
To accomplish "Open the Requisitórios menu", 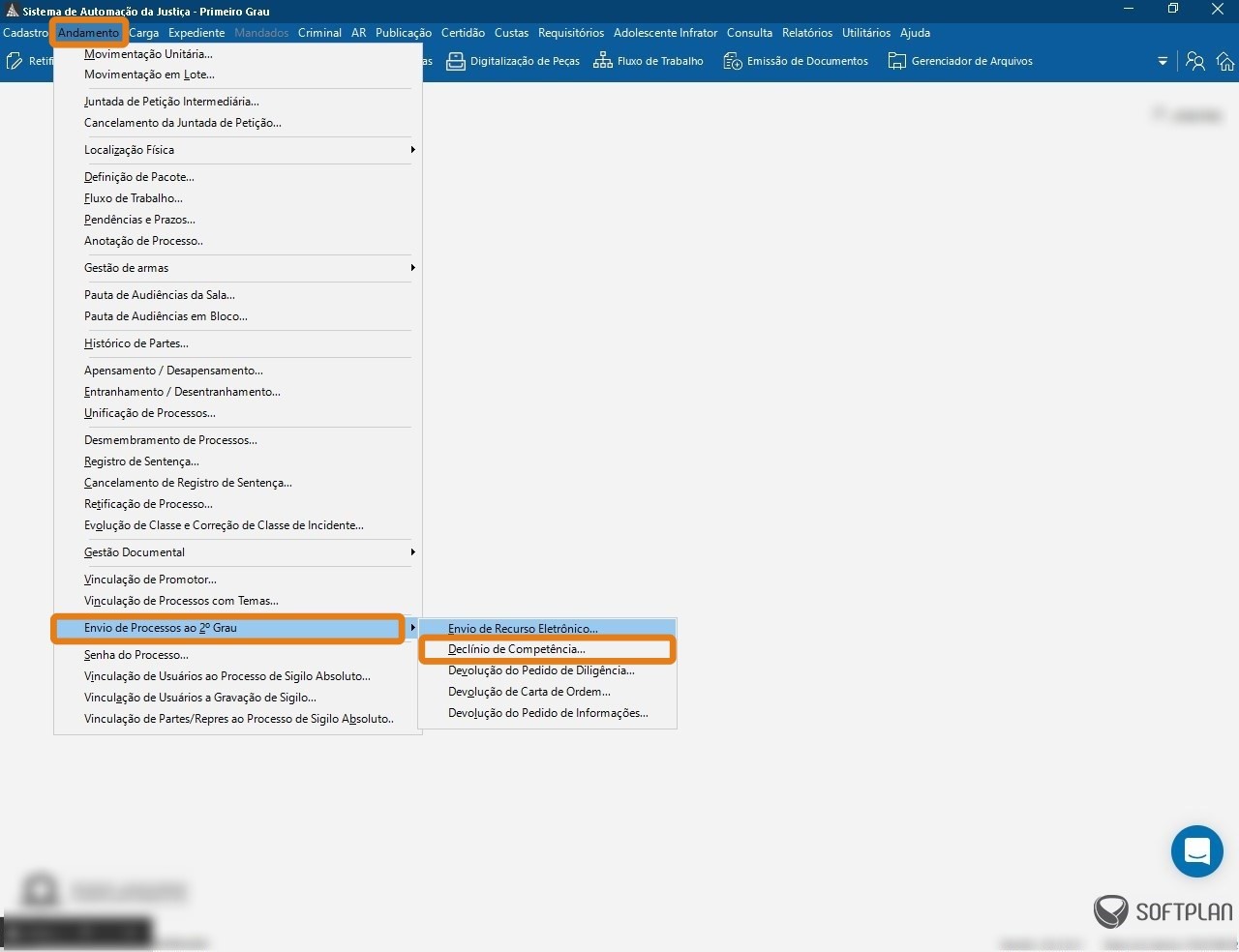I will click(x=571, y=33).
